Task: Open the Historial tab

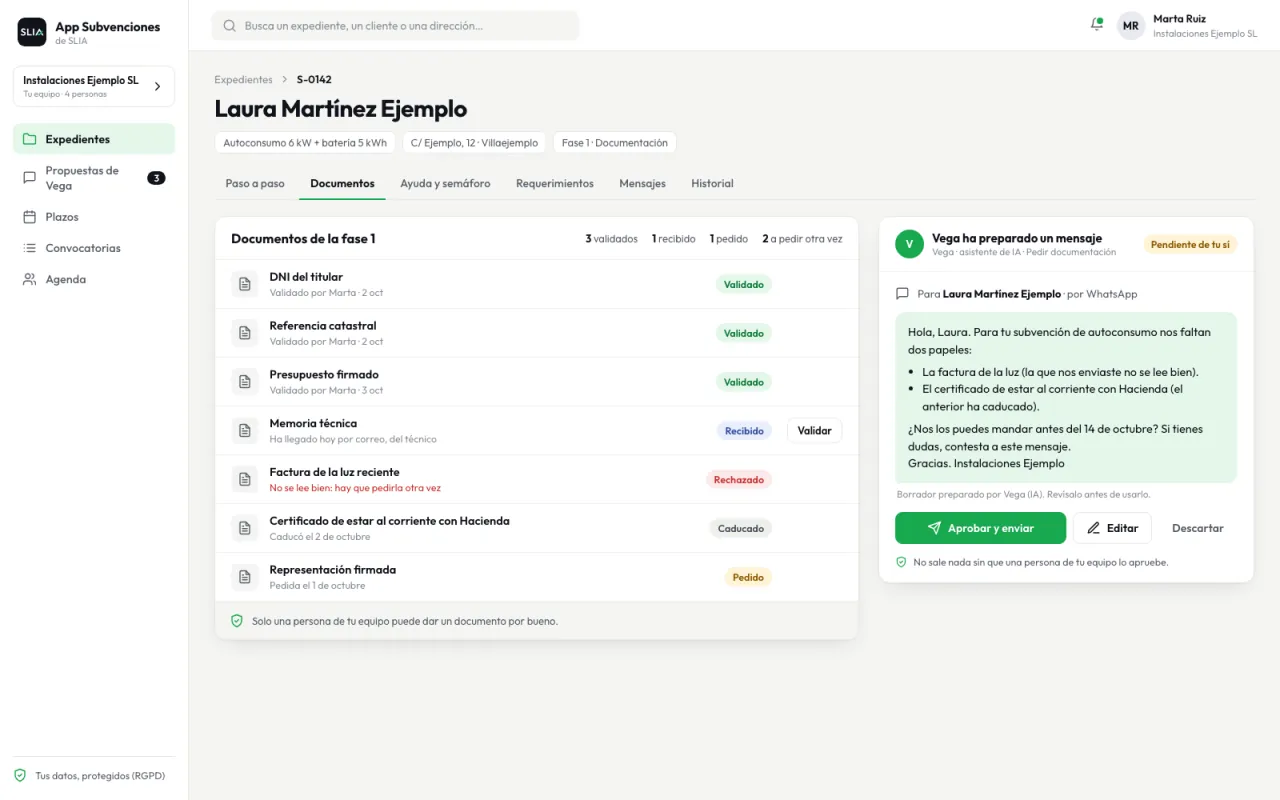Action: [x=712, y=184]
